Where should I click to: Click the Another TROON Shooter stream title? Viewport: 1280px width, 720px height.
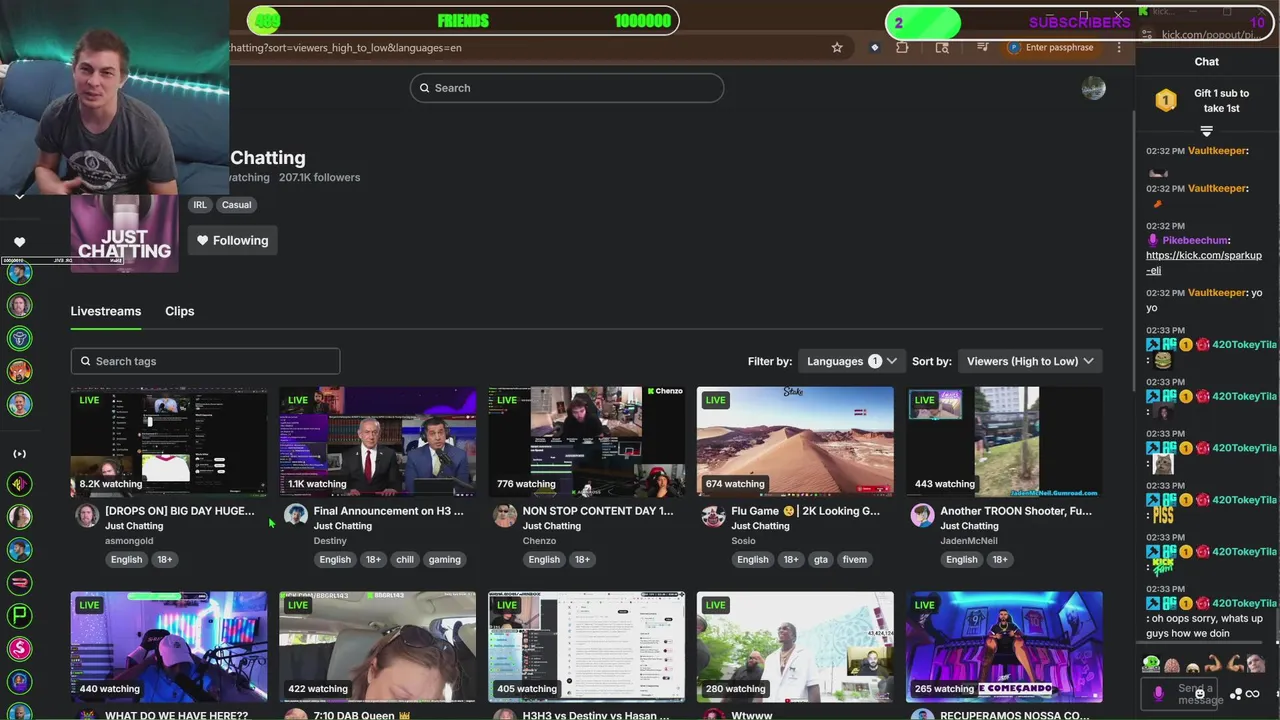[1016, 511]
